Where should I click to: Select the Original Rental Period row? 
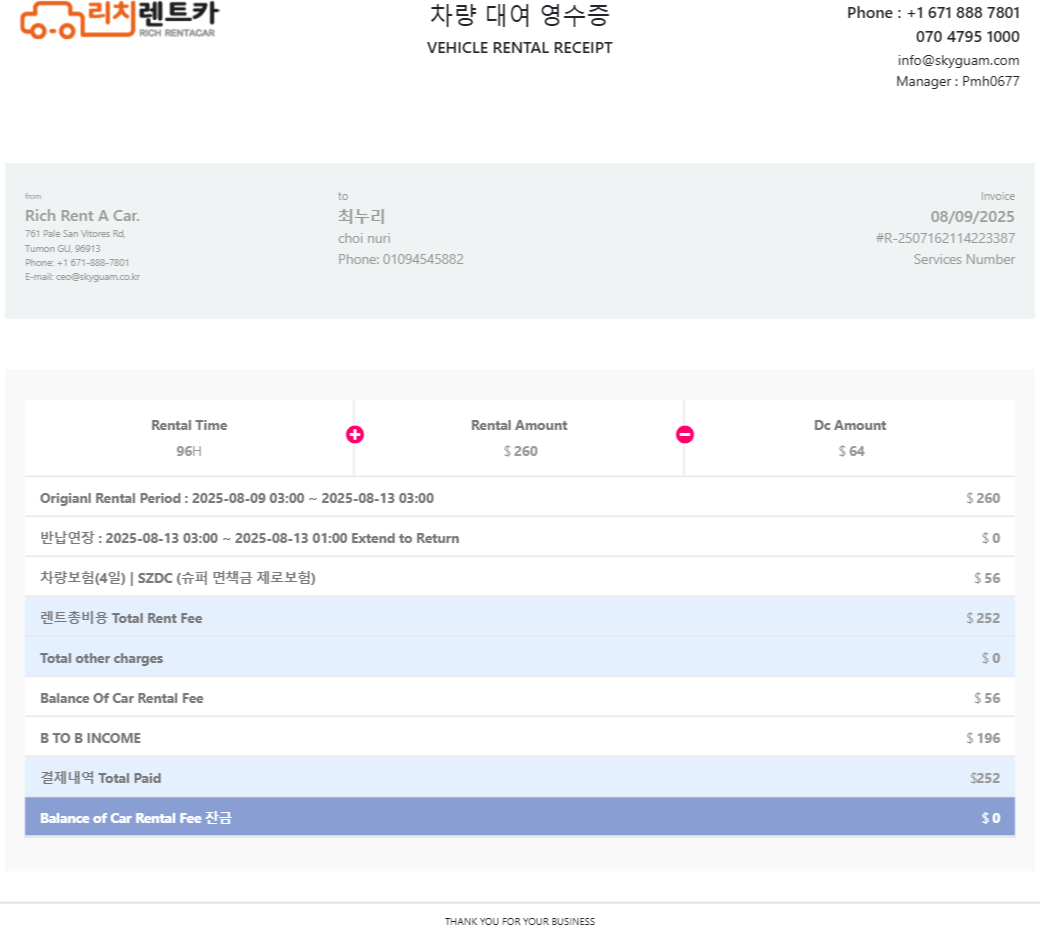(519, 498)
